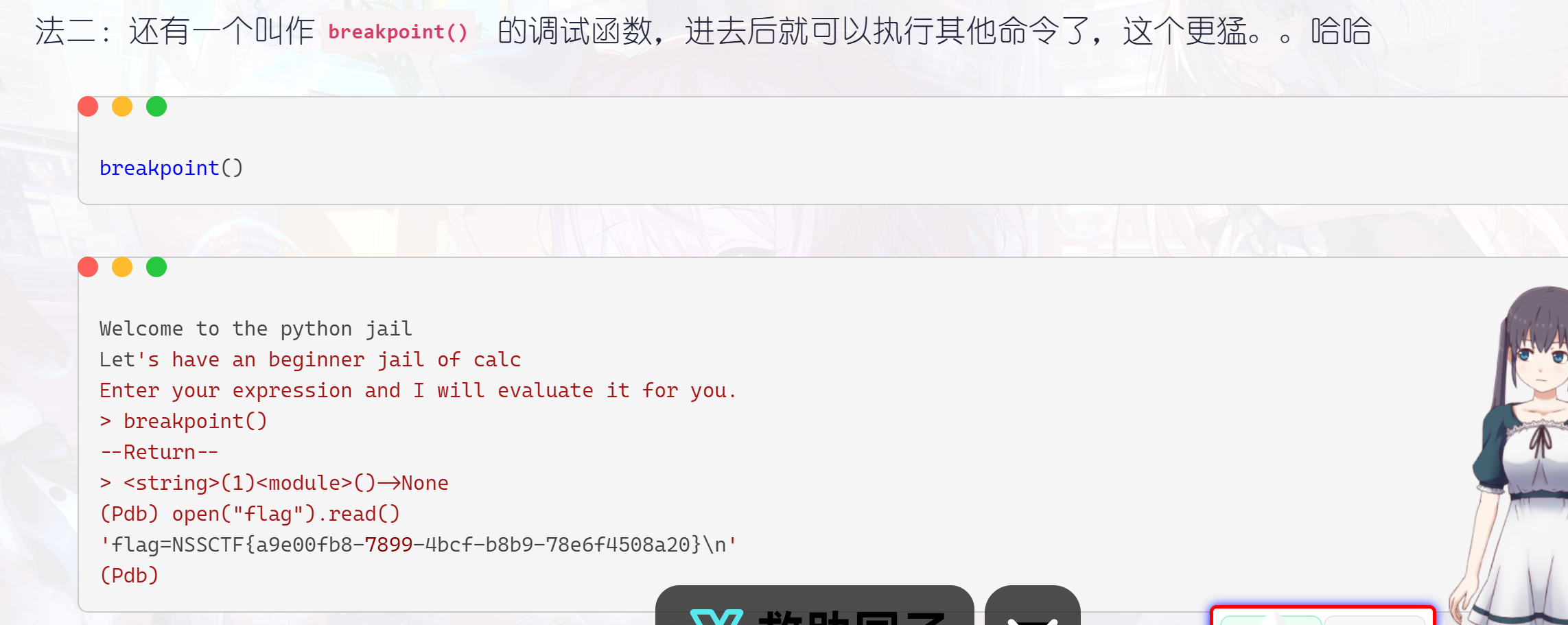1568x625 pixels.
Task: Click the '--Return--' line in terminal output
Action: pyautogui.click(x=159, y=452)
